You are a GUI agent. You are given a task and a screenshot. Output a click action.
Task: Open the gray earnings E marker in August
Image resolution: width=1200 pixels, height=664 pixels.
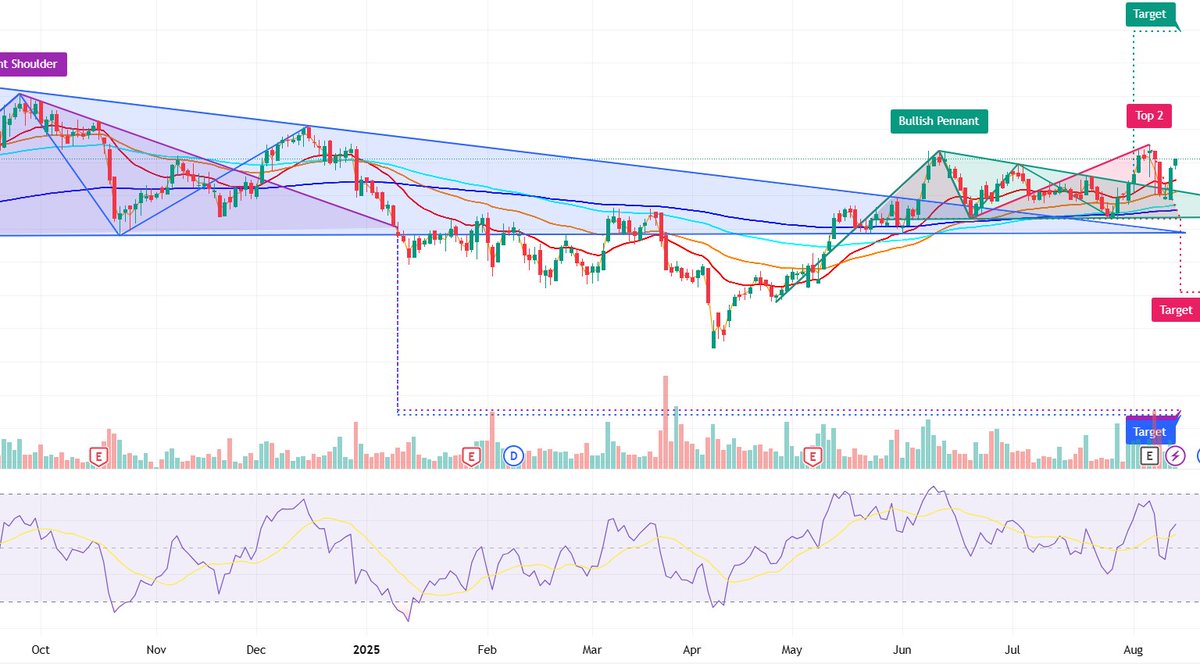(1150, 456)
